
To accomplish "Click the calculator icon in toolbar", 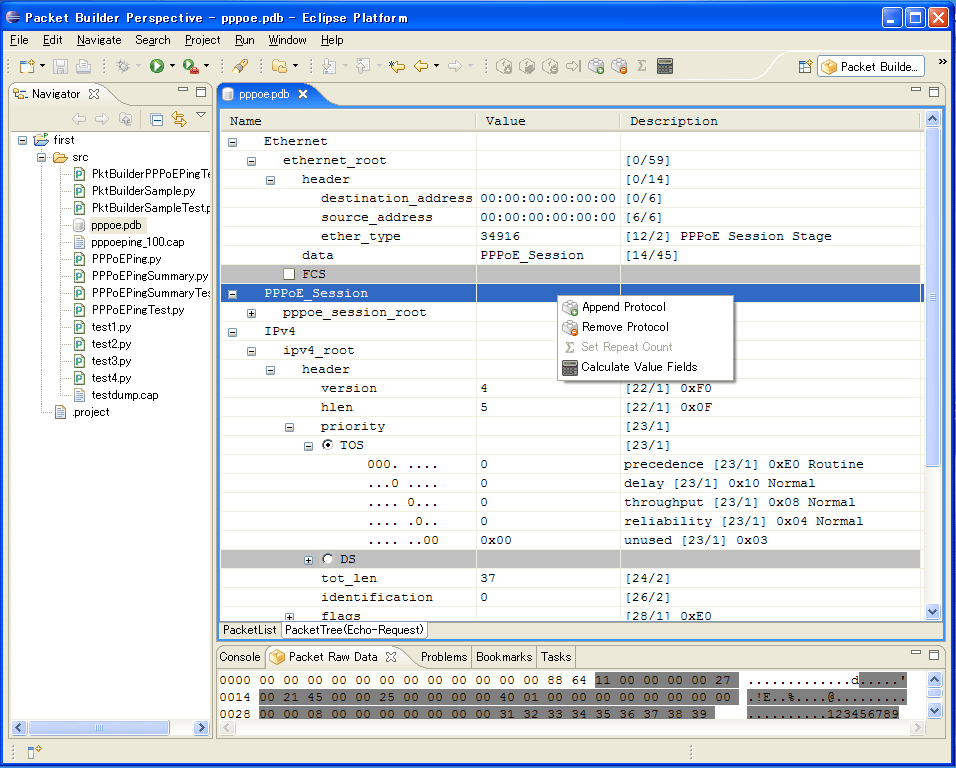I will click(x=665, y=66).
